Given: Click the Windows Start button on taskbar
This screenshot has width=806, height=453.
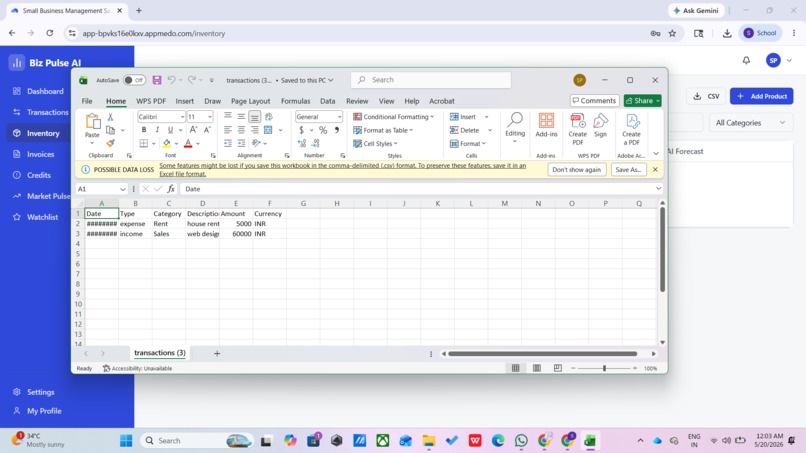Looking at the screenshot, I should pos(126,441).
